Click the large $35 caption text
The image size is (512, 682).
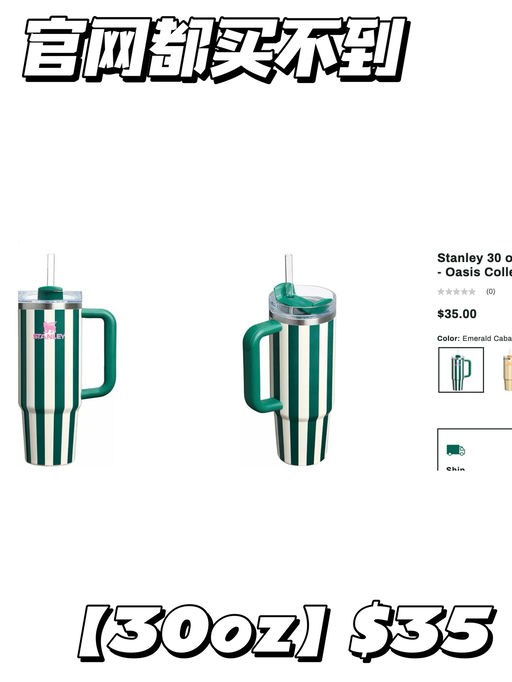click(423, 630)
